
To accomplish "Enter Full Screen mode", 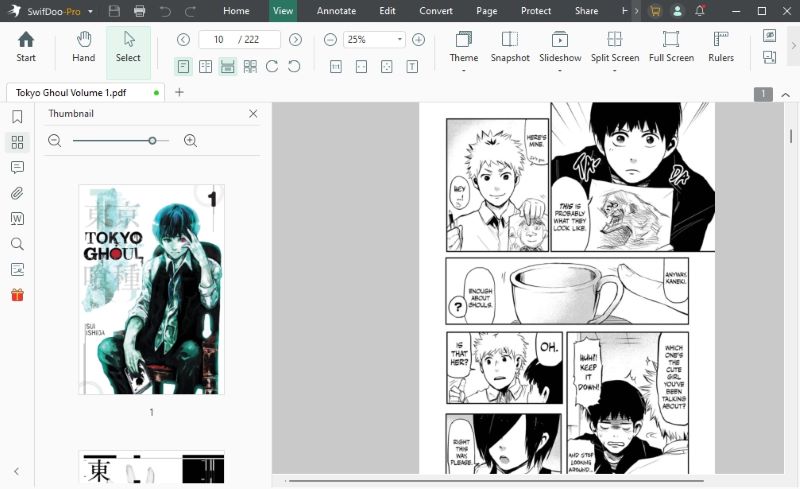I will [671, 47].
